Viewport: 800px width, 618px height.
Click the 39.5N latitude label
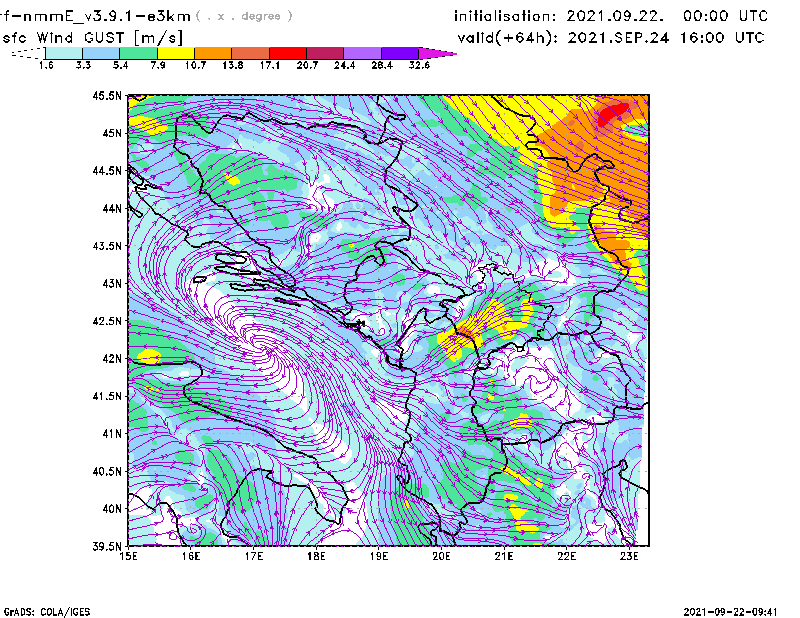[107, 547]
